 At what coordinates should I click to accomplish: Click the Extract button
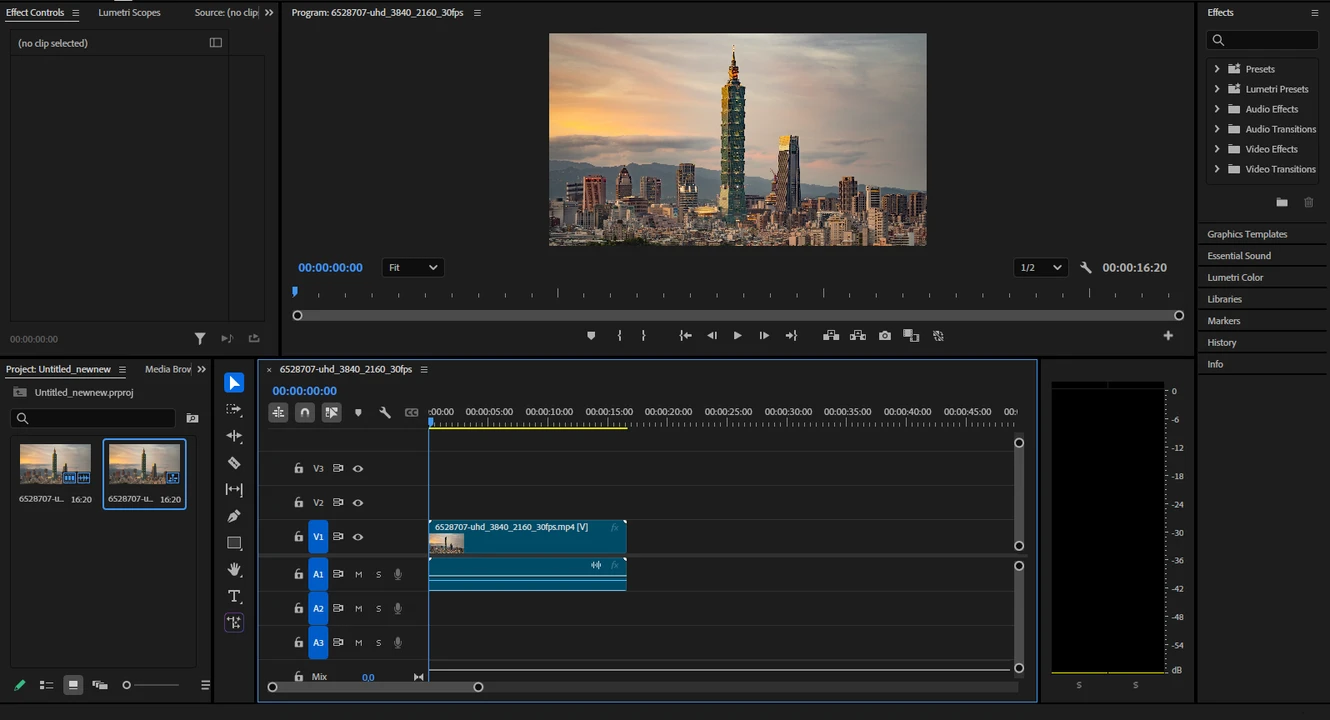tap(858, 336)
